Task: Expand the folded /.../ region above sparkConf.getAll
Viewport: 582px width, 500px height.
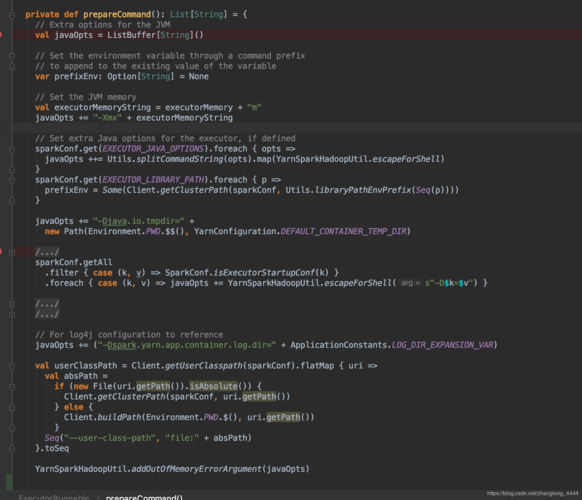Action: (x=12, y=252)
